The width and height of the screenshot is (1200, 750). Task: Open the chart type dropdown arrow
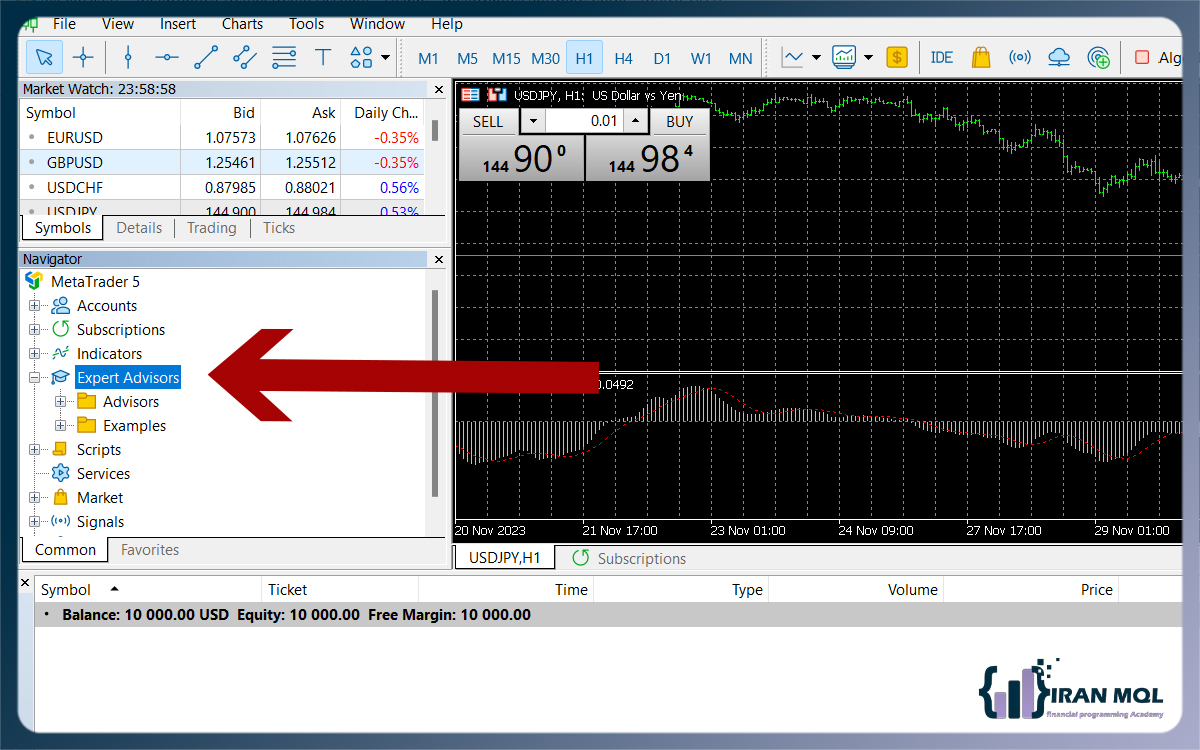(817, 58)
